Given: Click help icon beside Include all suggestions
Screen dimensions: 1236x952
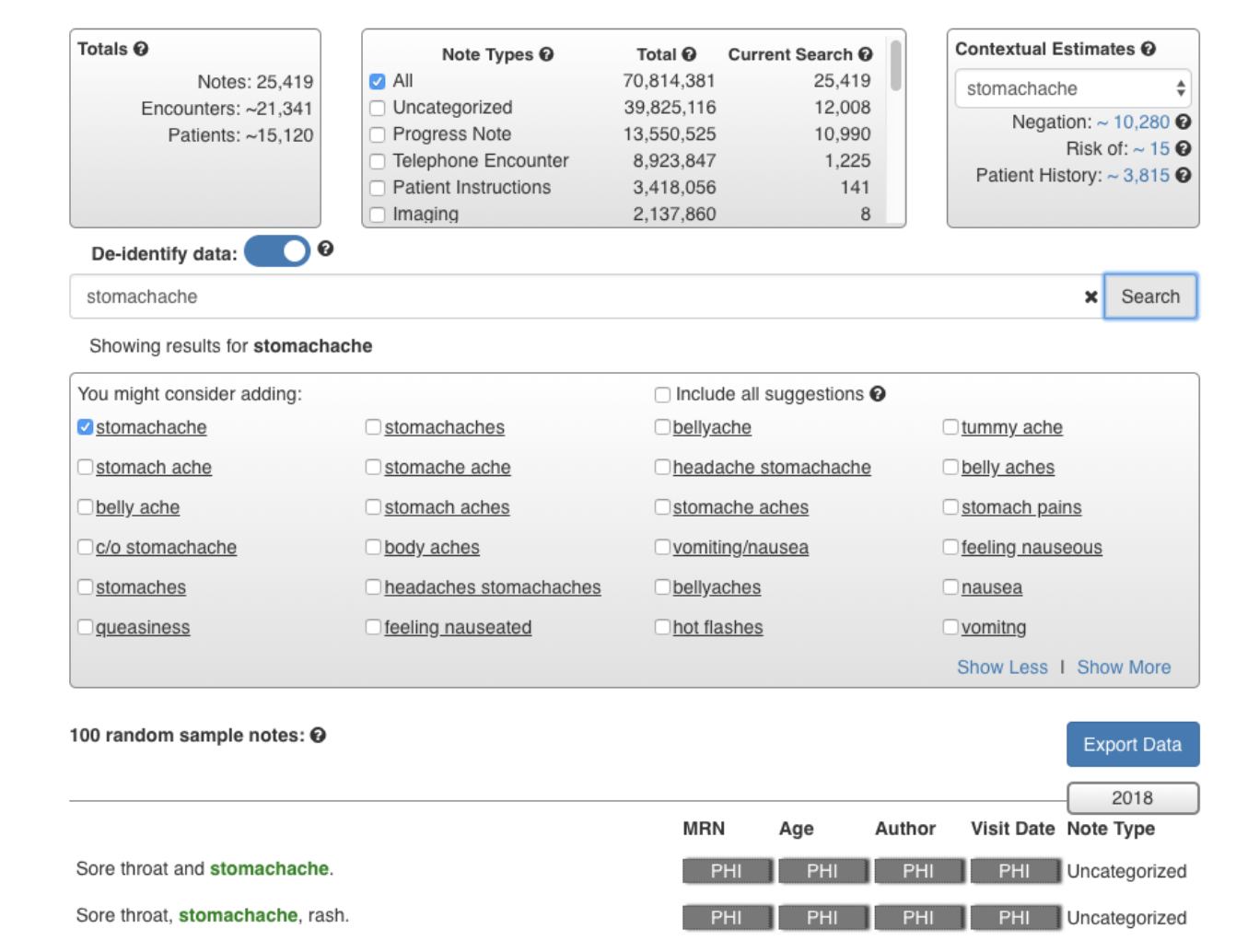Looking at the screenshot, I should [878, 394].
